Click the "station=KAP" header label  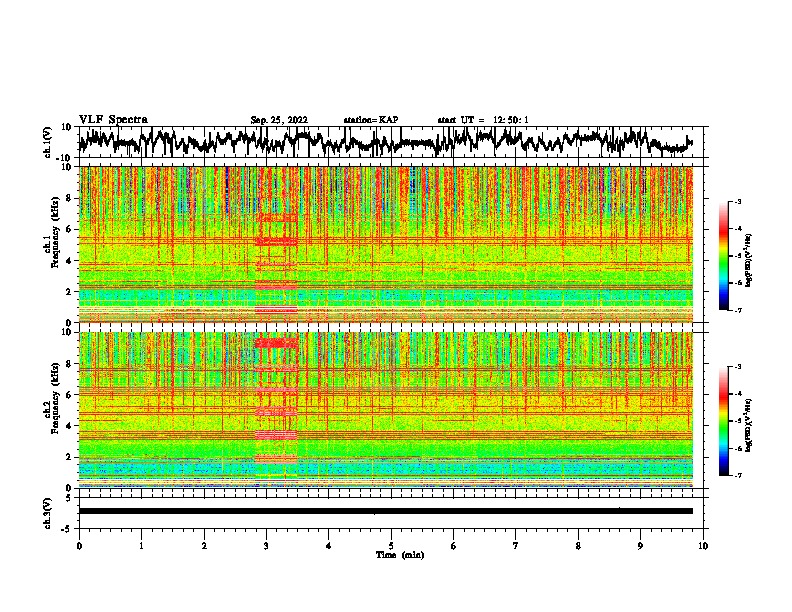[x=371, y=120]
